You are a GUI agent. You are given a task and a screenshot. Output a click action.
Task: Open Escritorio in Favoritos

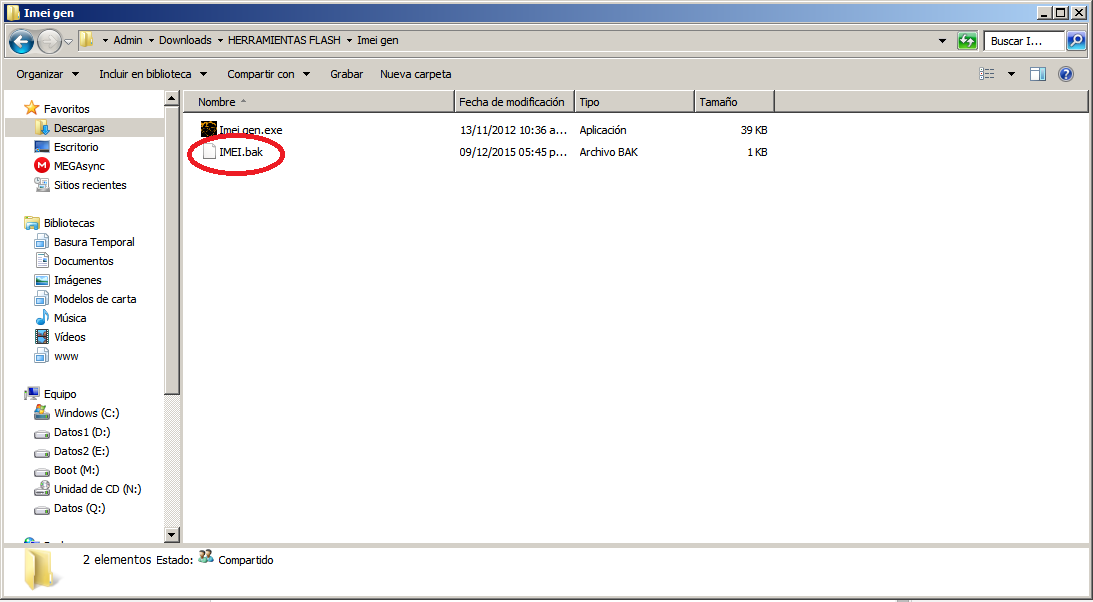pos(76,147)
